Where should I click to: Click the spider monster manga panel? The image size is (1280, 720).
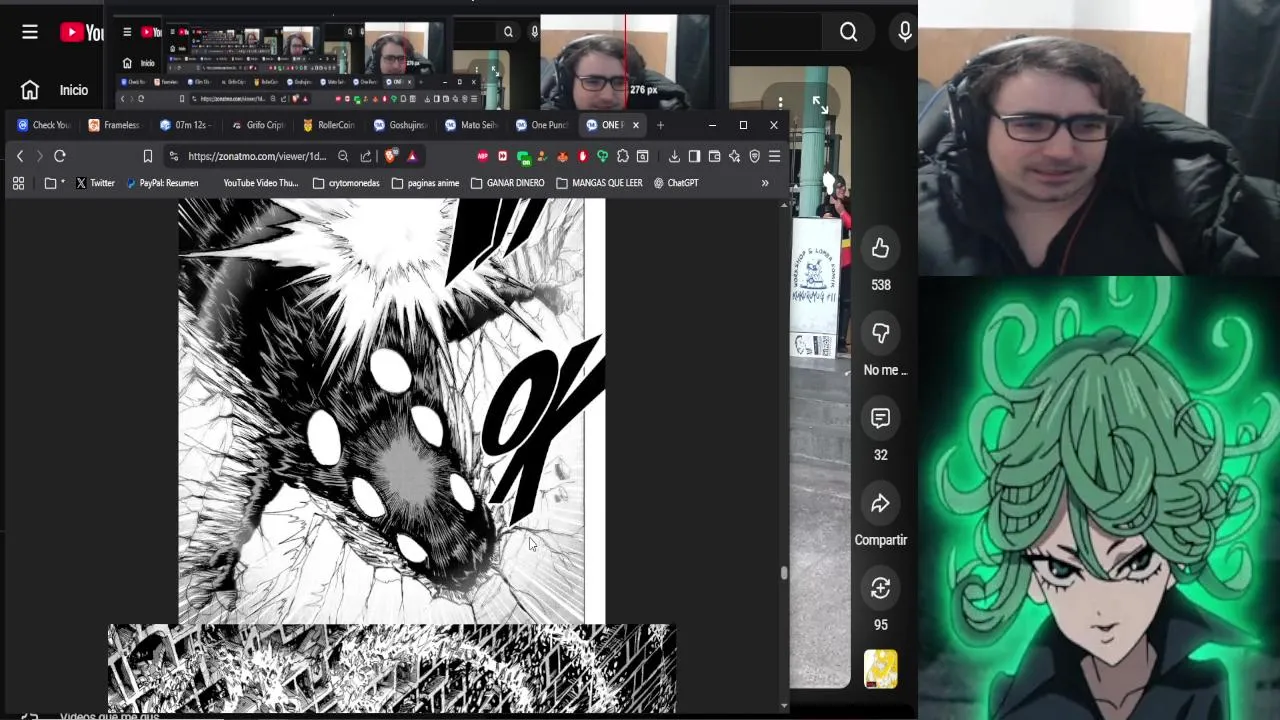click(392, 411)
